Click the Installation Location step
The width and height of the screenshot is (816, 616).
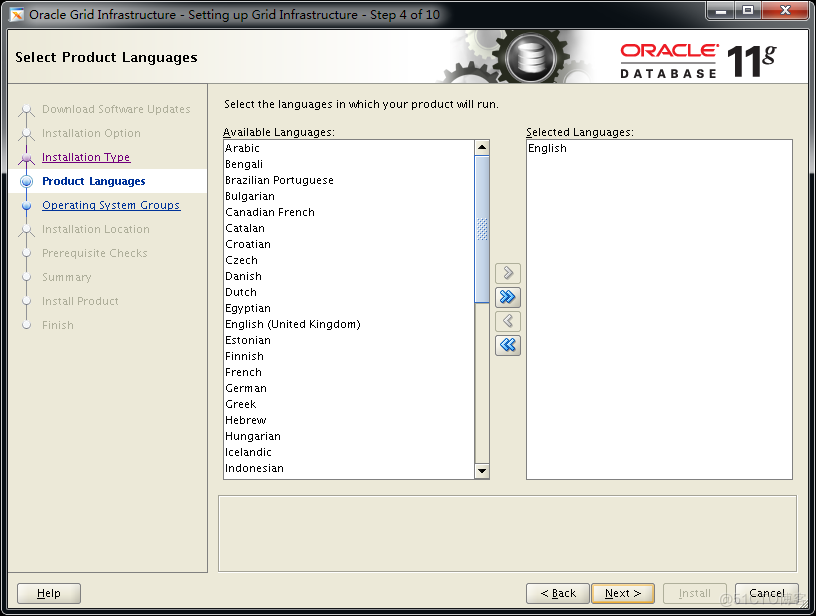(x=96, y=229)
